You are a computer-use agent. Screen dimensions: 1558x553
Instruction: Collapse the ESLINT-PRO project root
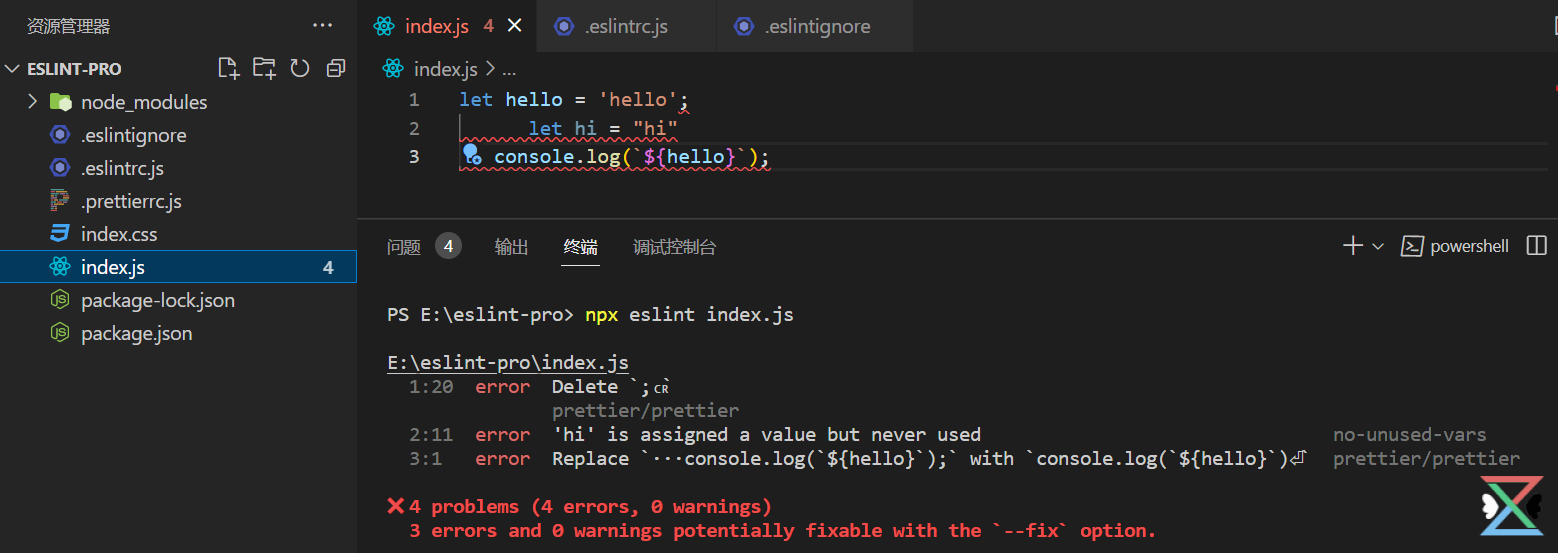[13, 69]
